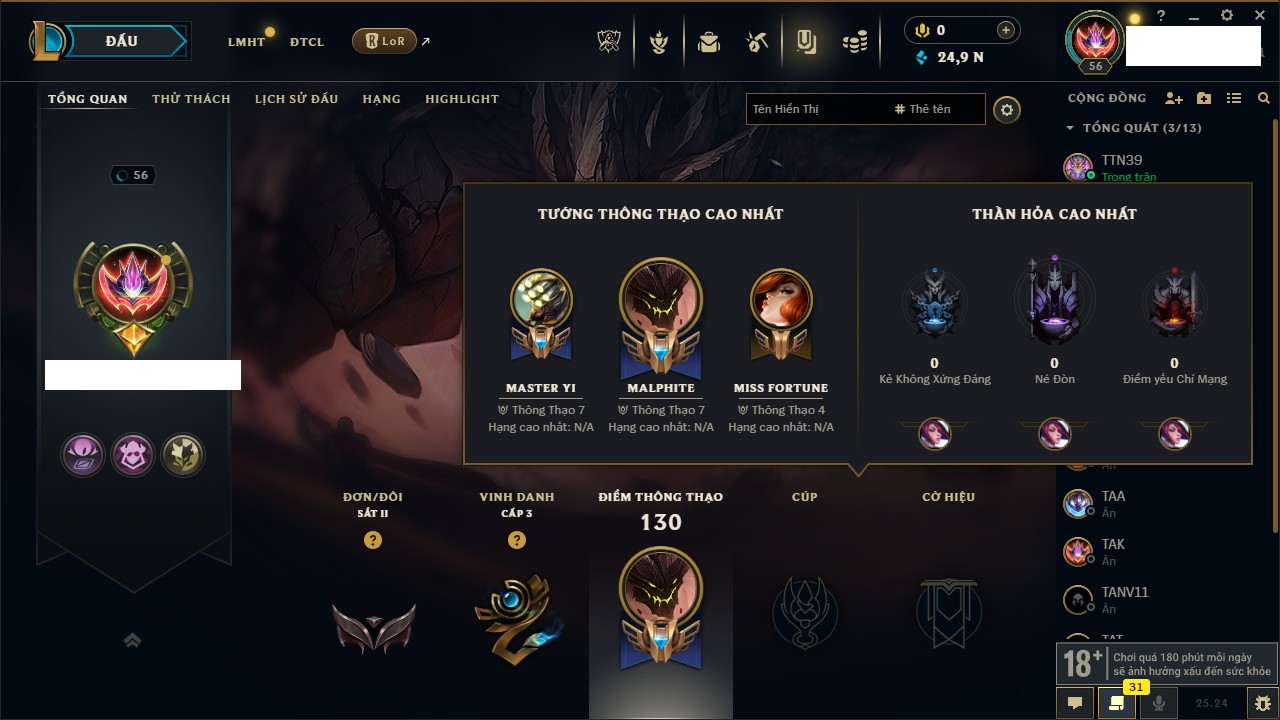Open the profile search settings gear
Viewport: 1280px width, 720px height.
1007,110
